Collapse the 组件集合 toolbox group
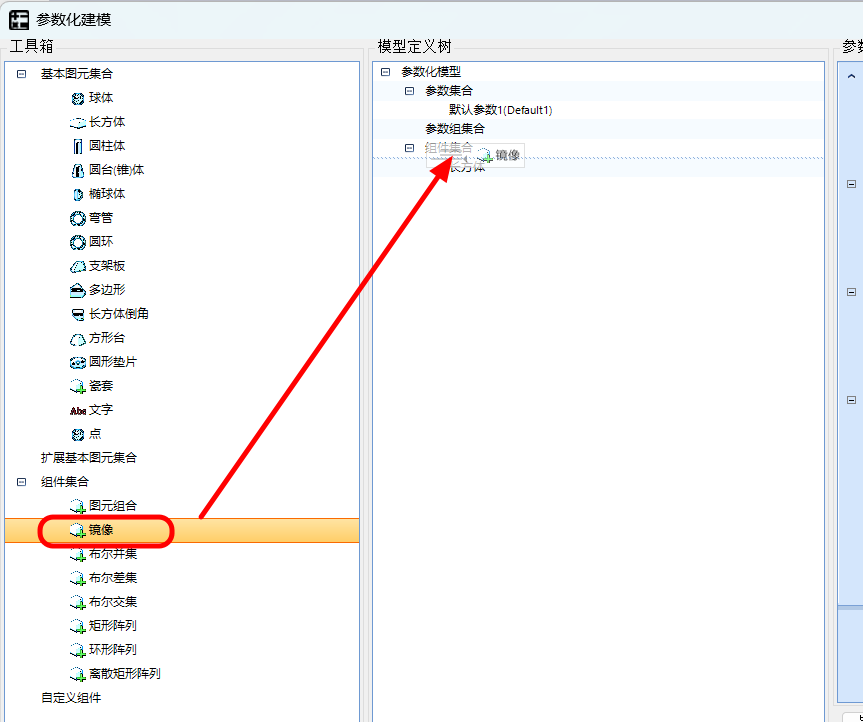Viewport: 863px width, 722px height. coord(21,482)
